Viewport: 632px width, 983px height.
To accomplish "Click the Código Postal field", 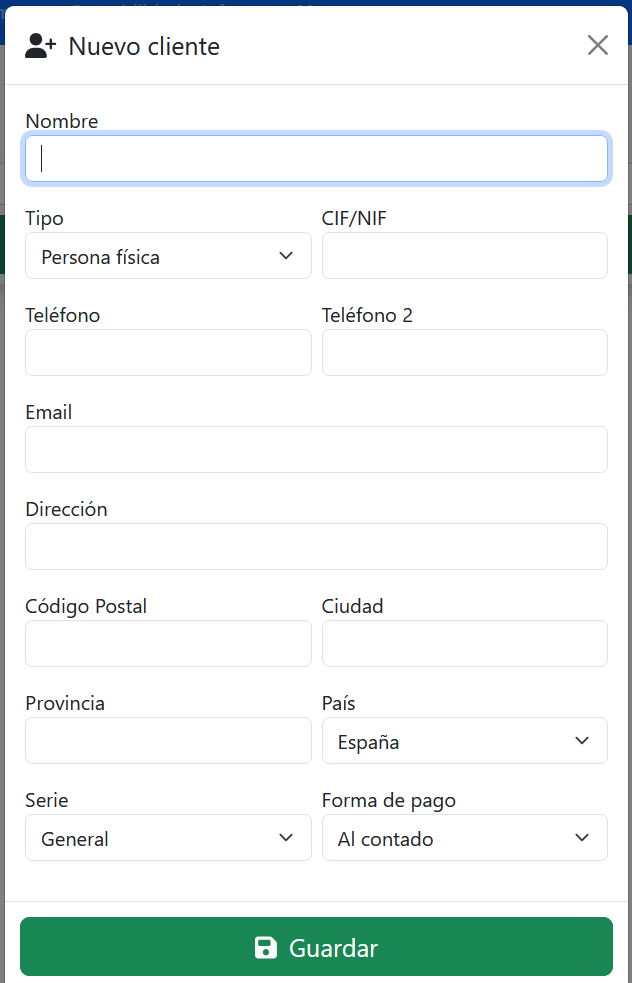I will (x=168, y=644).
